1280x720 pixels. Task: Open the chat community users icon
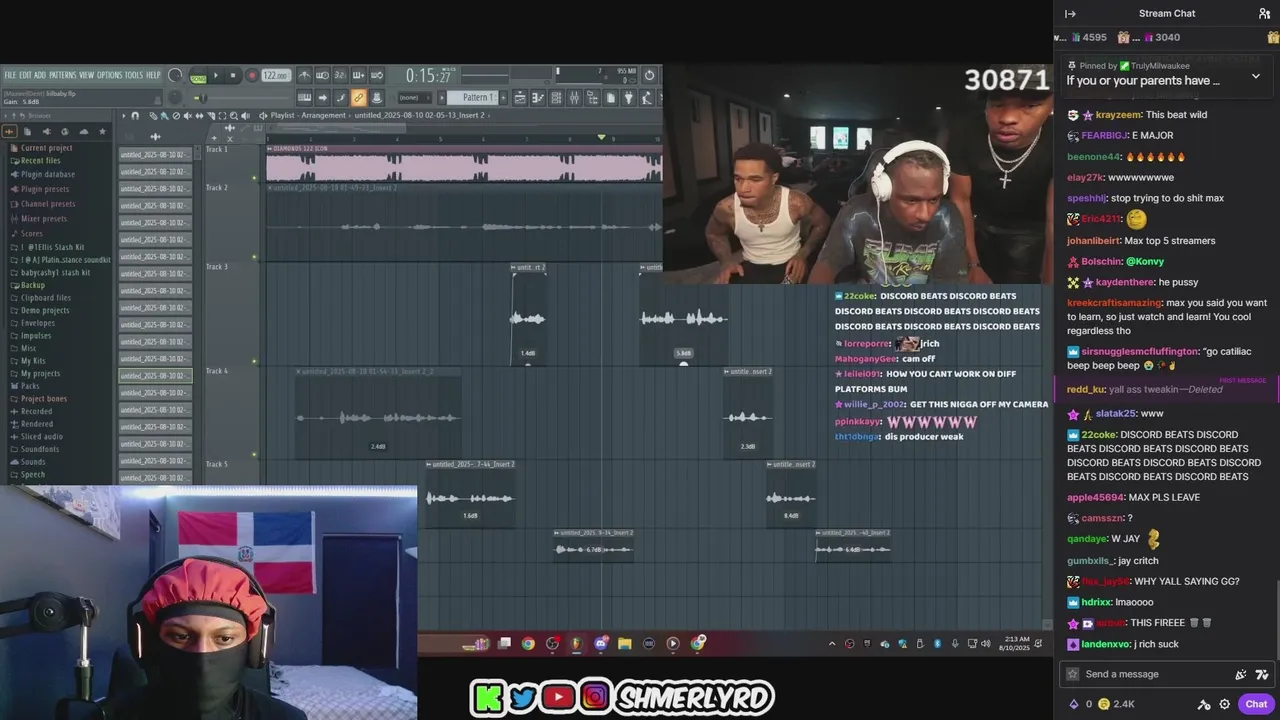point(1264,13)
